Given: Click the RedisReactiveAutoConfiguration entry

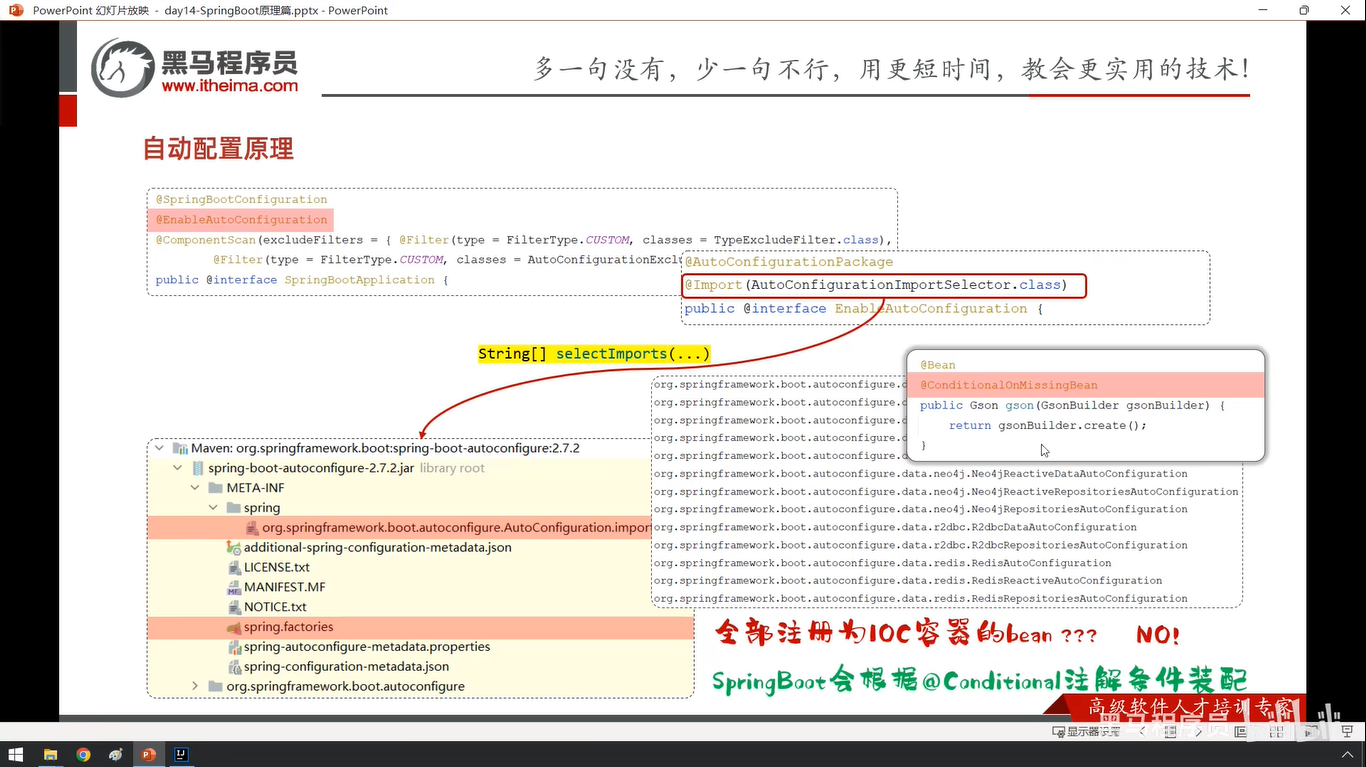Looking at the screenshot, I should point(907,581).
